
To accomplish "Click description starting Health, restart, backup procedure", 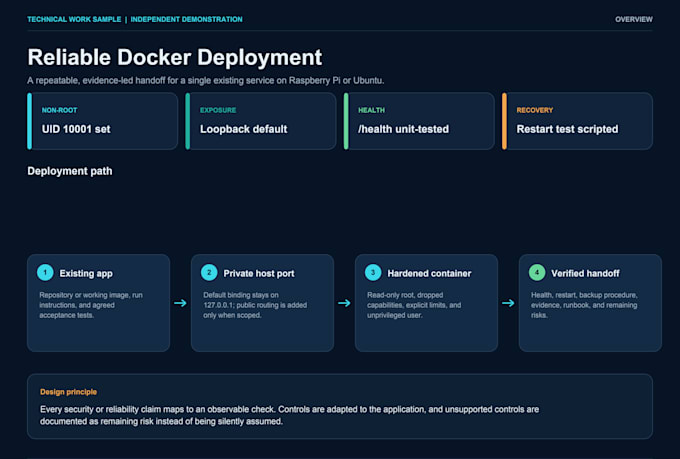I will [x=584, y=305].
